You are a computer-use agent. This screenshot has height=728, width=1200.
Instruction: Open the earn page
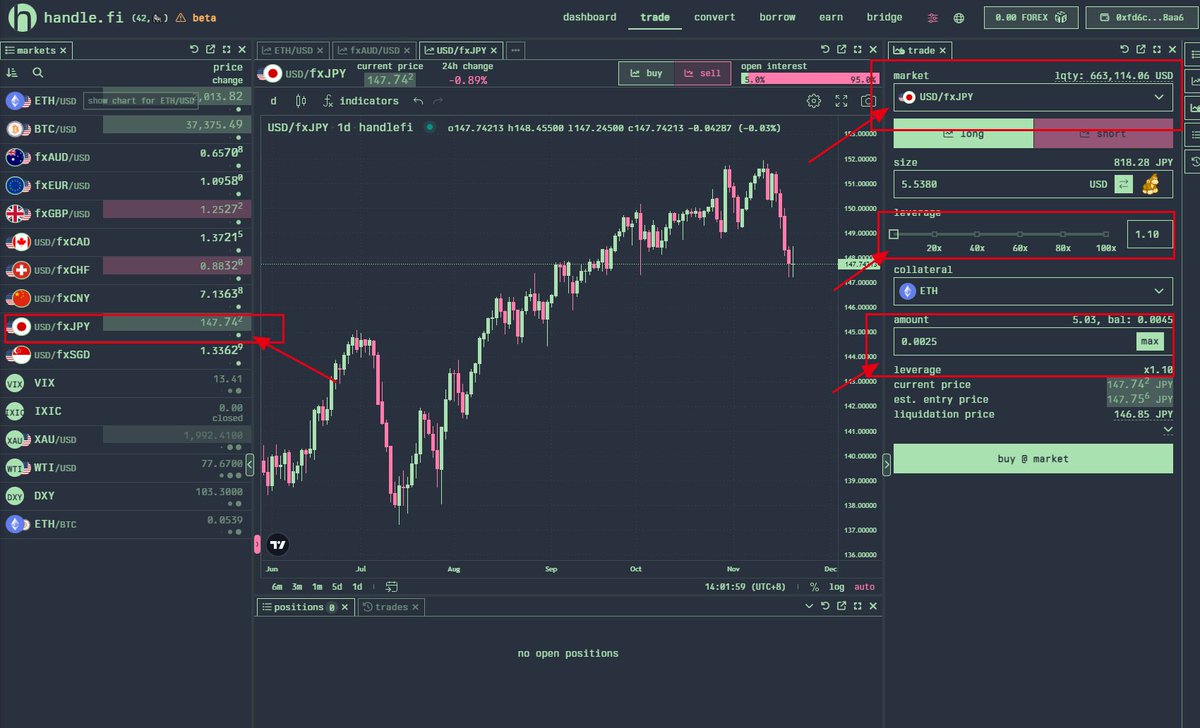(831, 17)
